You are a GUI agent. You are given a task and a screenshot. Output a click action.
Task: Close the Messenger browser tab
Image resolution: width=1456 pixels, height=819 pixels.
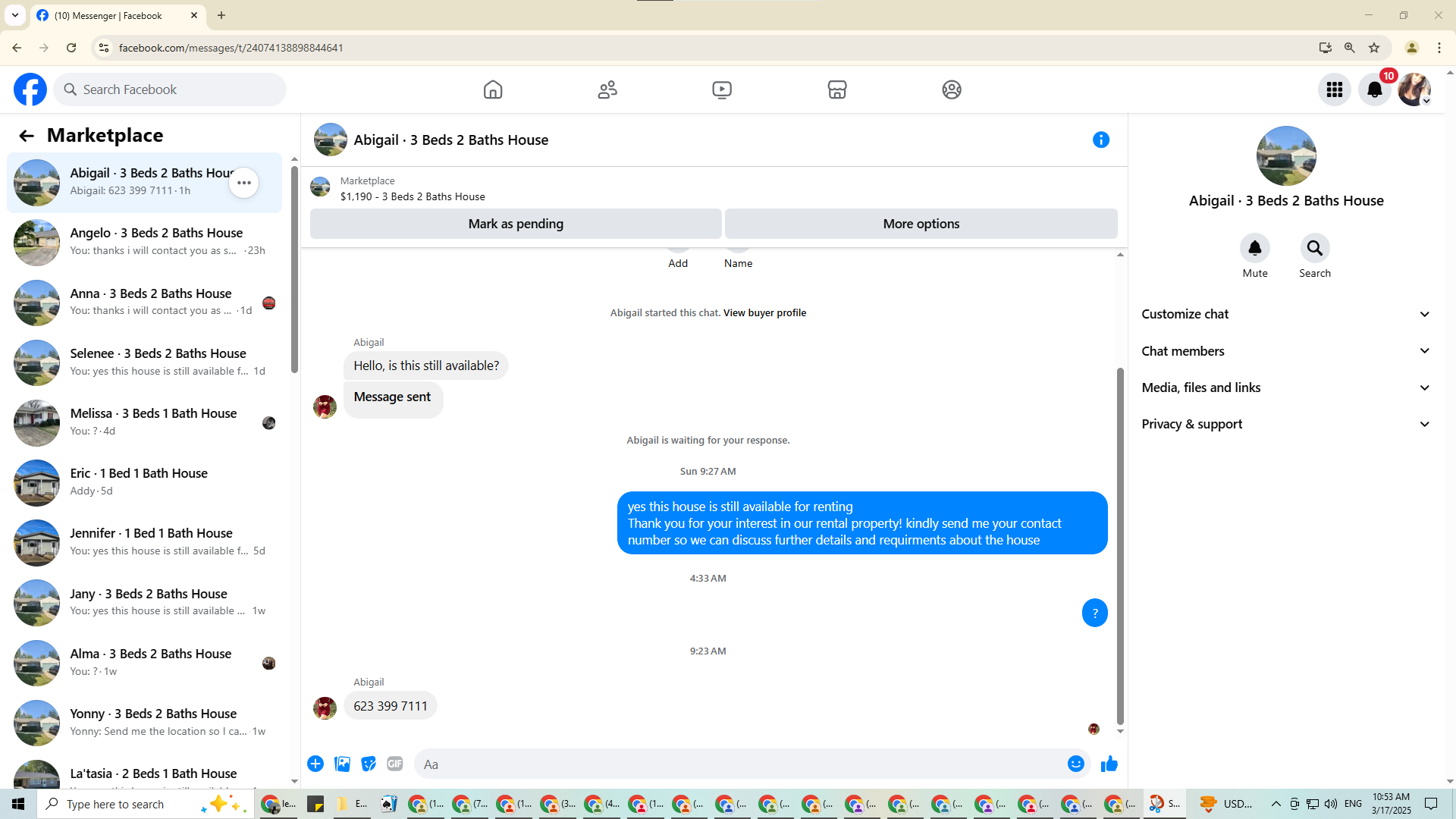pyautogui.click(x=194, y=15)
